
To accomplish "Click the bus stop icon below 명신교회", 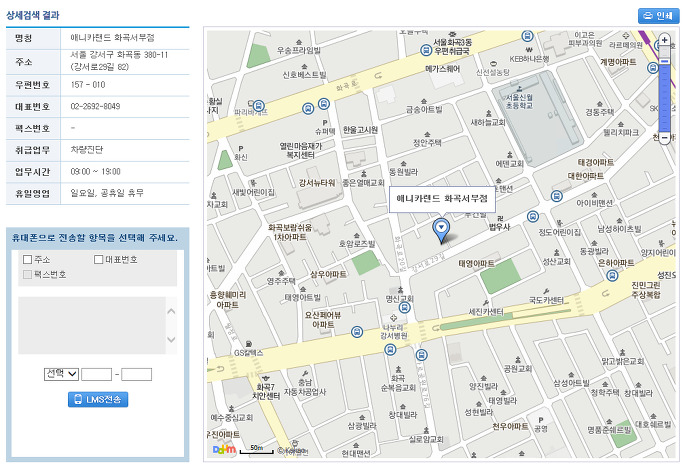I will click(405, 308).
